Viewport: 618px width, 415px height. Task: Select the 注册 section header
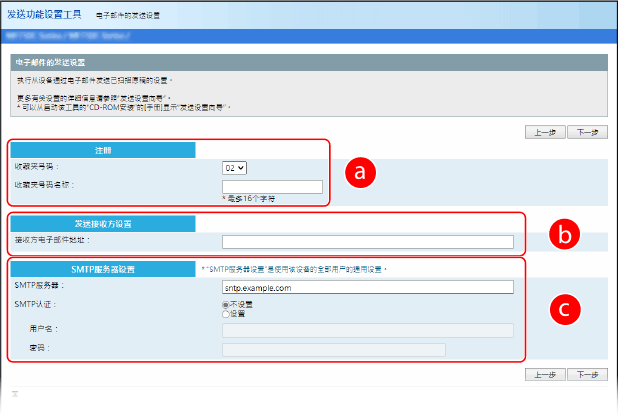click(102, 150)
